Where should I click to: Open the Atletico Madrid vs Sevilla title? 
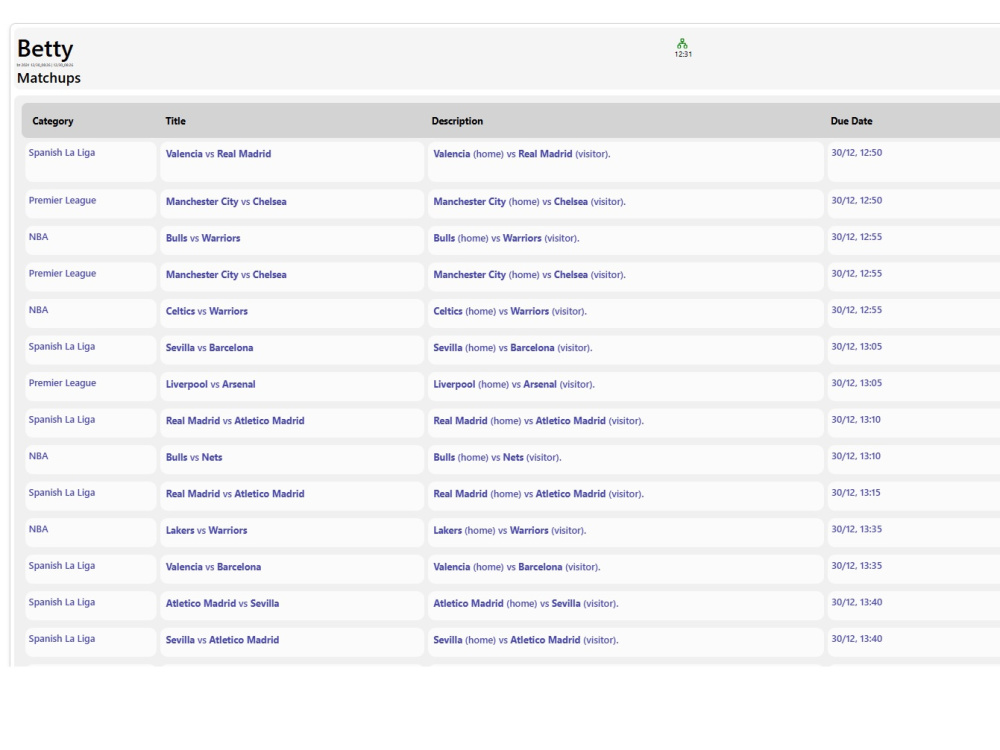click(x=222, y=603)
